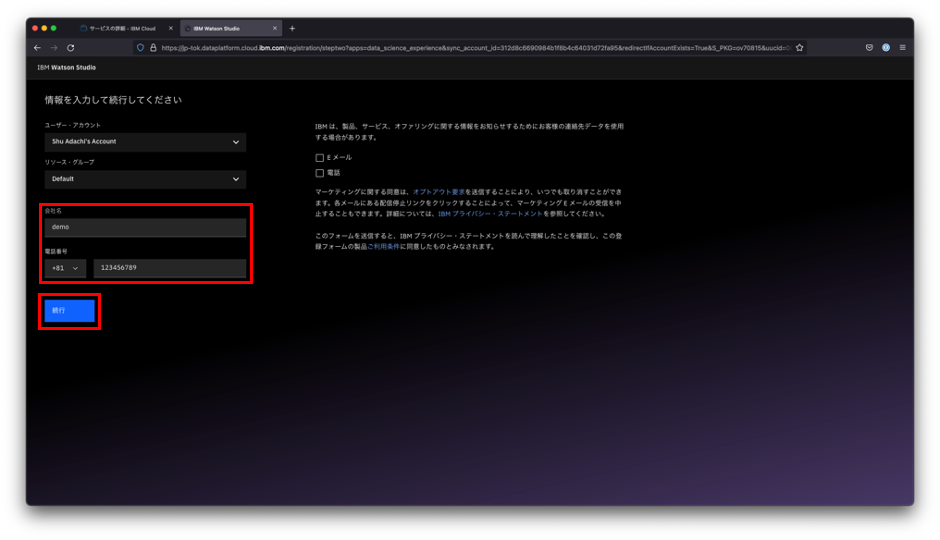This screenshot has height=540, width=940.
Task: Bookmark page with the star icon
Action: [799, 48]
